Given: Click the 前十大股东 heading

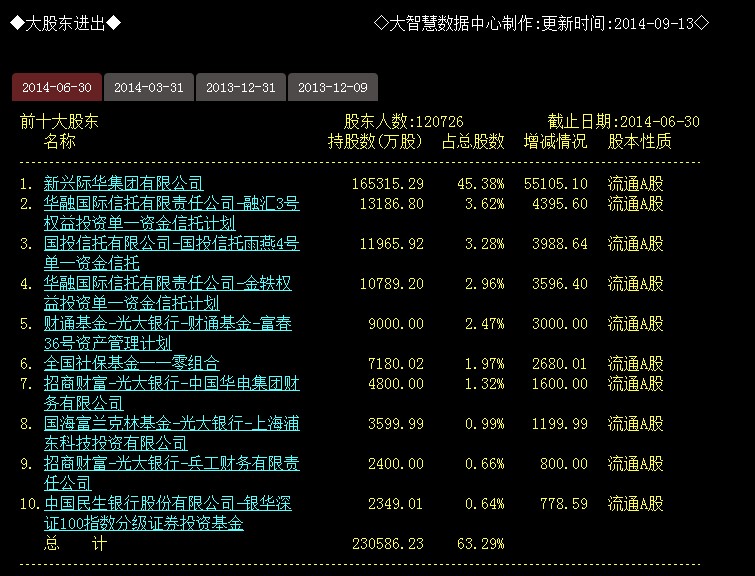Looking at the screenshot, I should coord(59,121).
